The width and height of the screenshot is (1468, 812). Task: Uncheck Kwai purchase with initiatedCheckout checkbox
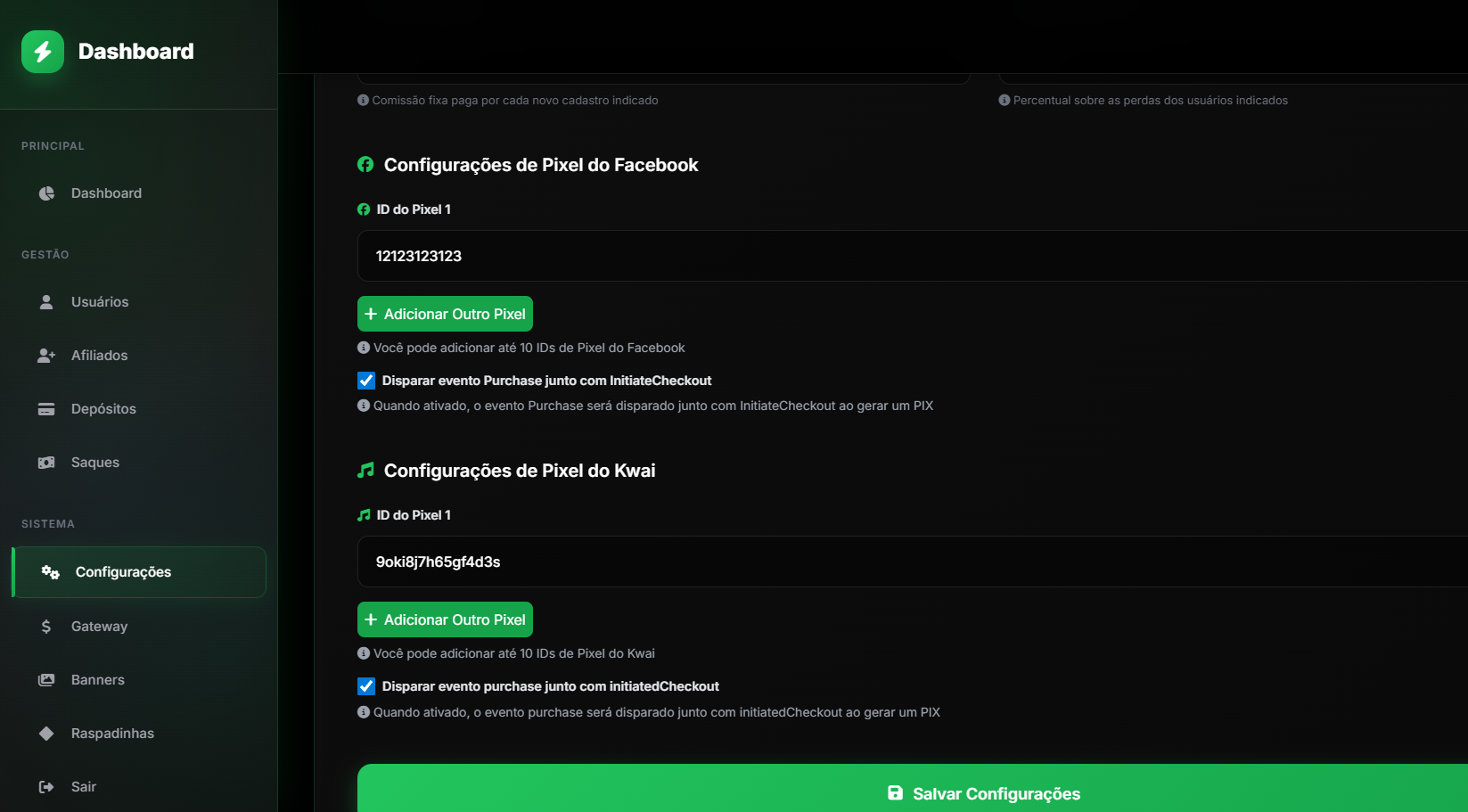[x=366, y=686]
